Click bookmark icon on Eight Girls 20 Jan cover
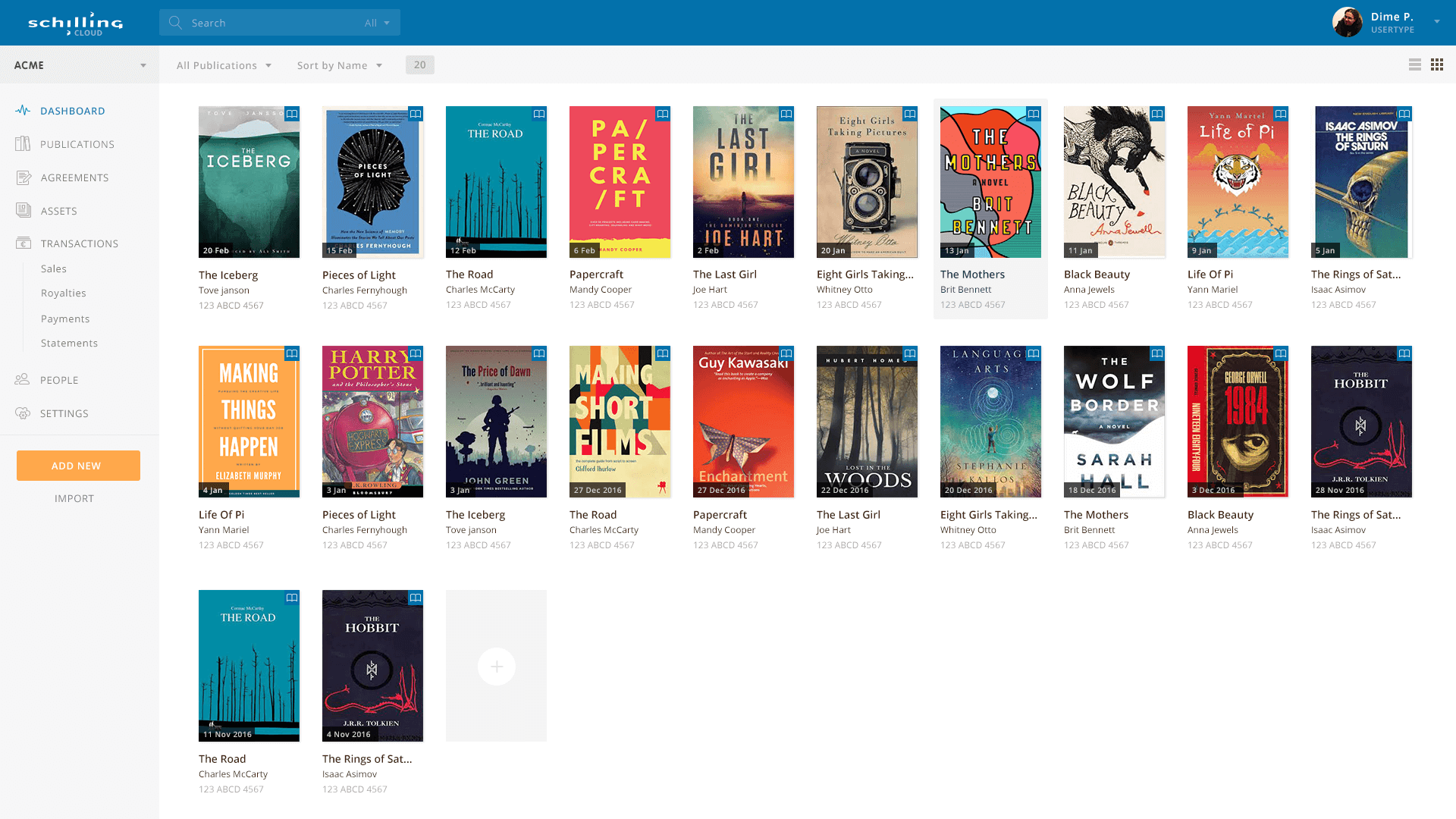The height and width of the screenshot is (819, 1456). click(910, 114)
